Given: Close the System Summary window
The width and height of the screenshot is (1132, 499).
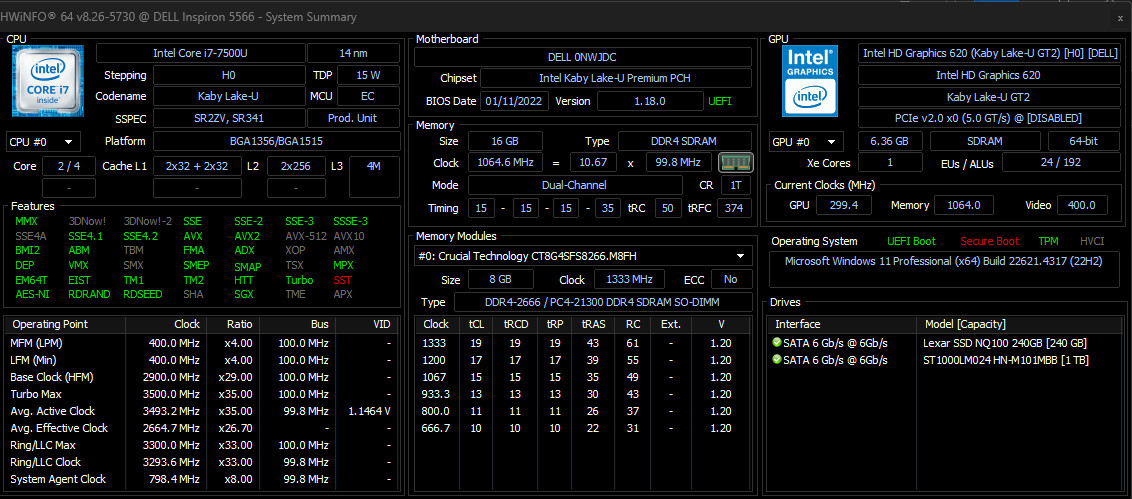Looking at the screenshot, I should tap(1120, 17).
